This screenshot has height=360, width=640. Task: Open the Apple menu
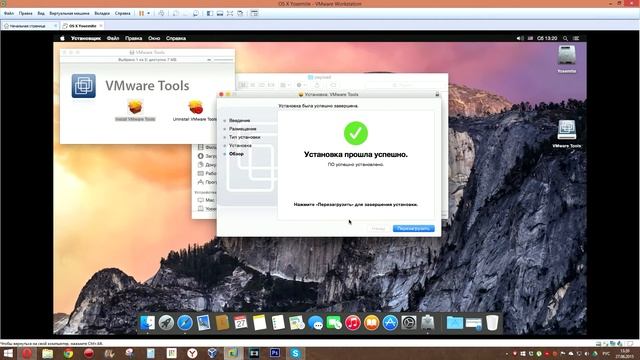coord(62,38)
